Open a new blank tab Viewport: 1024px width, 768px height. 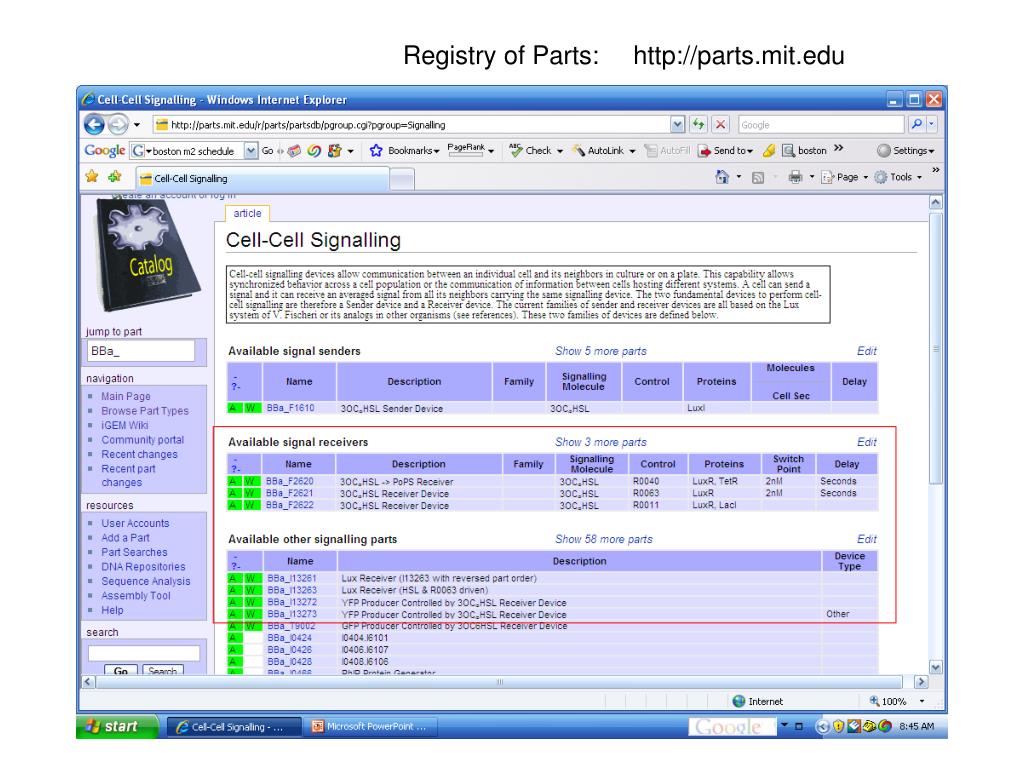(x=402, y=178)
